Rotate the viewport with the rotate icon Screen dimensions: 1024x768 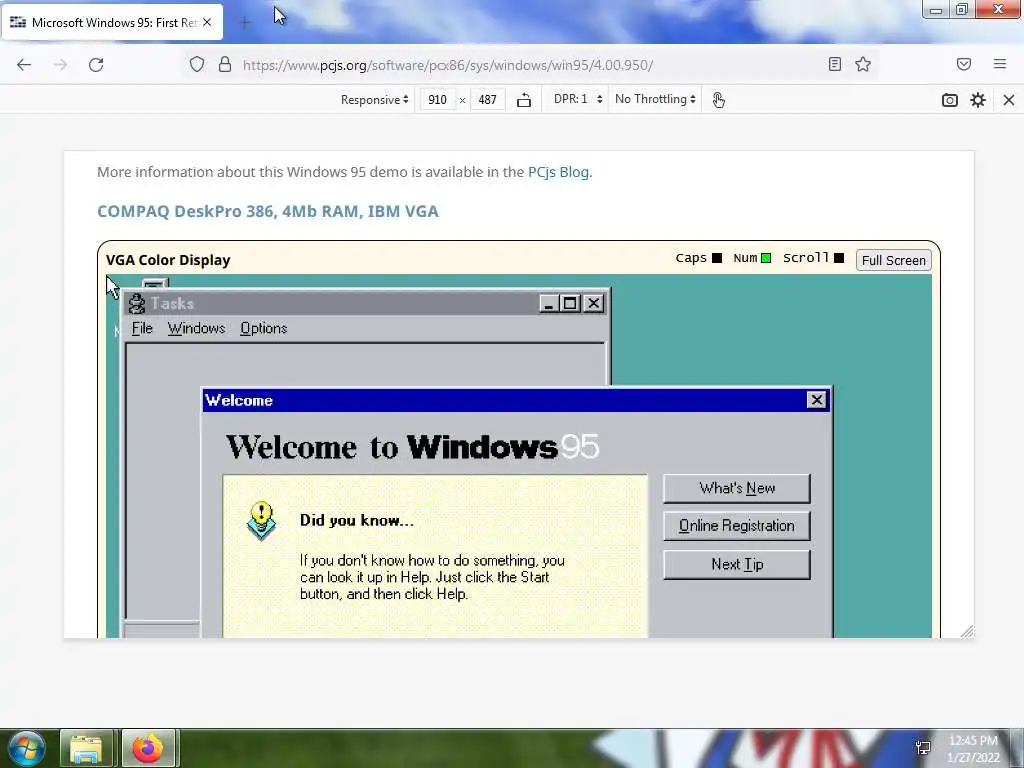pyautogui.click(x=524, y=100)
